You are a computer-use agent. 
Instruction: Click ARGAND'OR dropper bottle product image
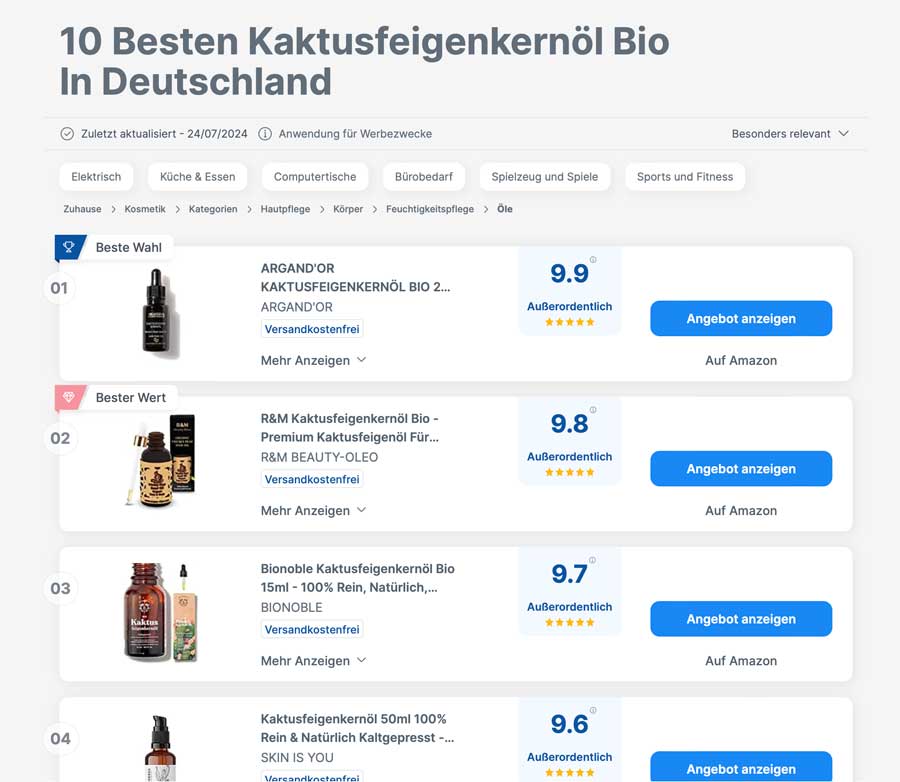click(x=160, y=312)
